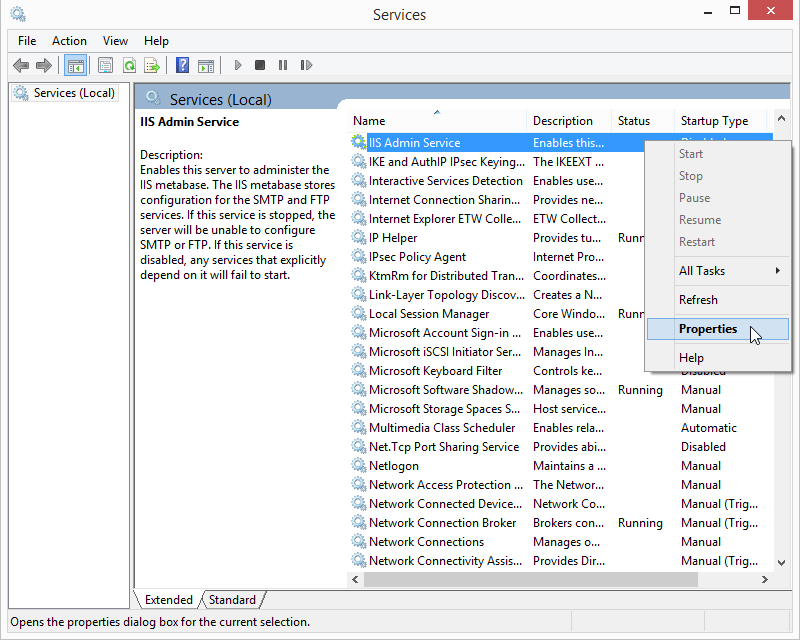
Task: Click gear icon beside IP Helper
Action: click(x=359, y=237)
